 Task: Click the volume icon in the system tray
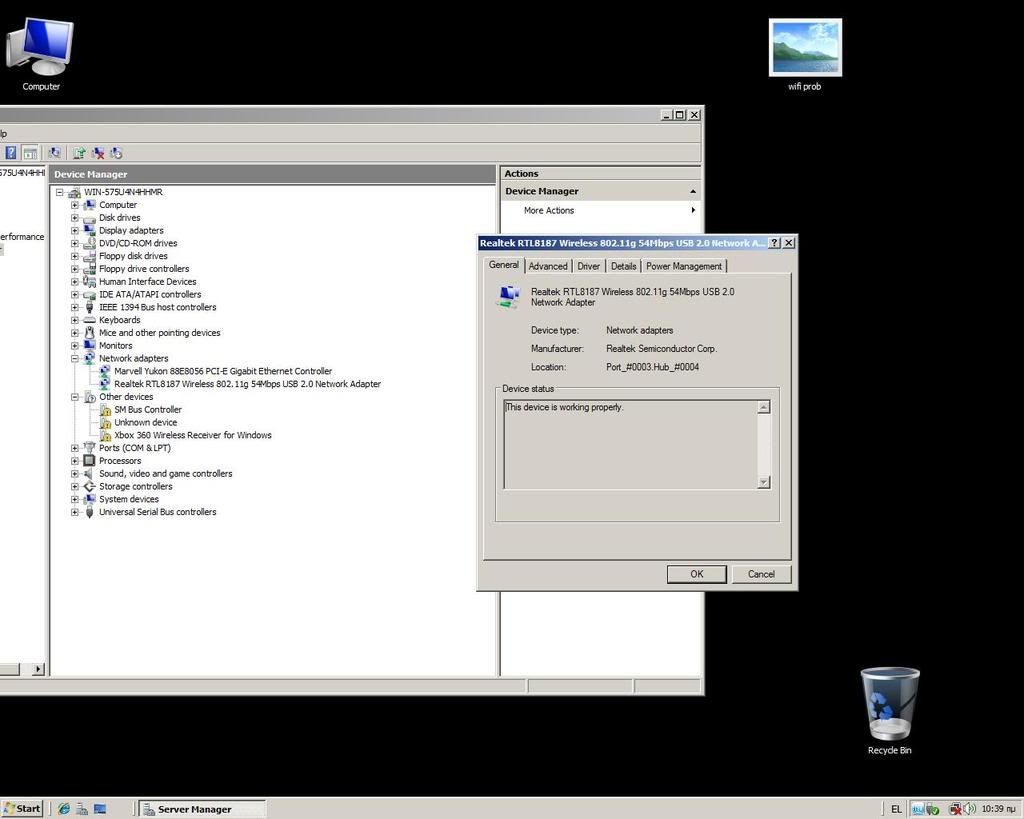point(969,808)
